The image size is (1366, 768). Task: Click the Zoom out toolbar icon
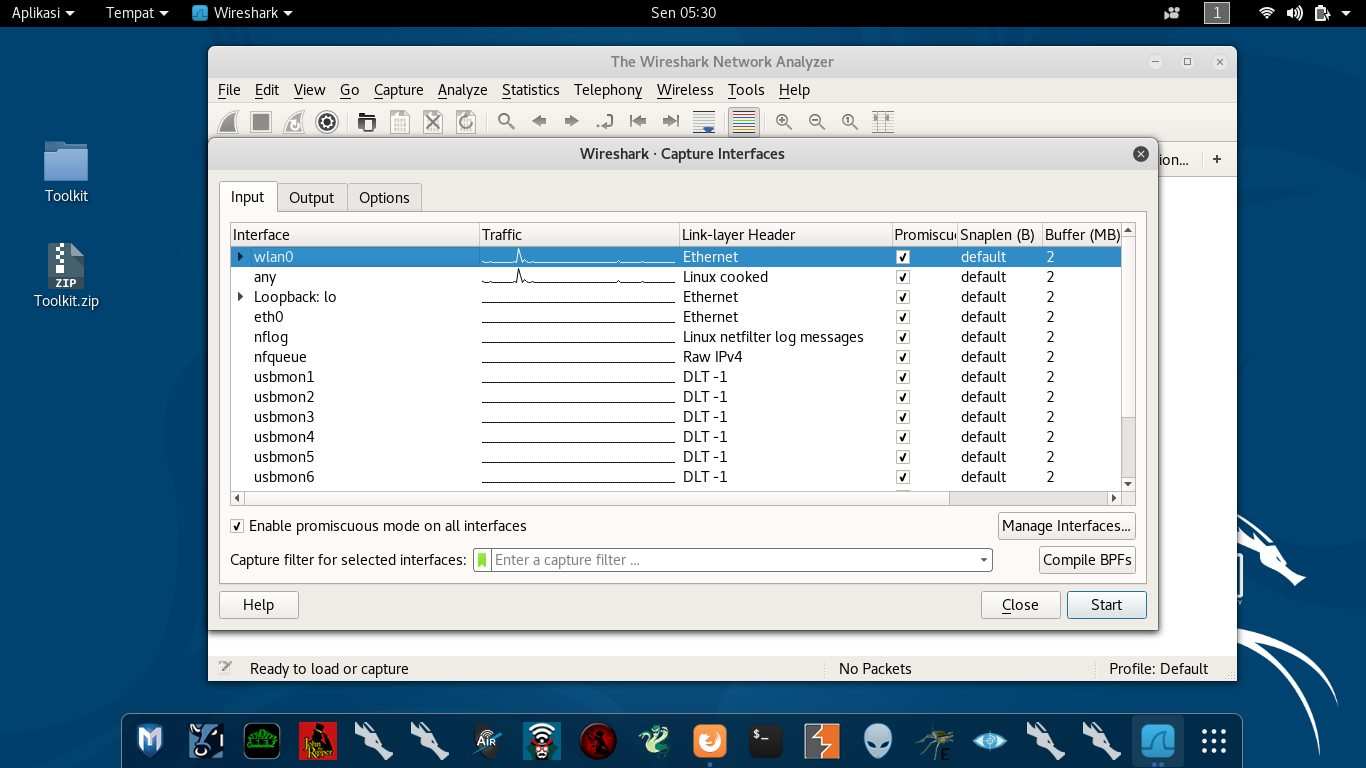[x=817, y=122]
